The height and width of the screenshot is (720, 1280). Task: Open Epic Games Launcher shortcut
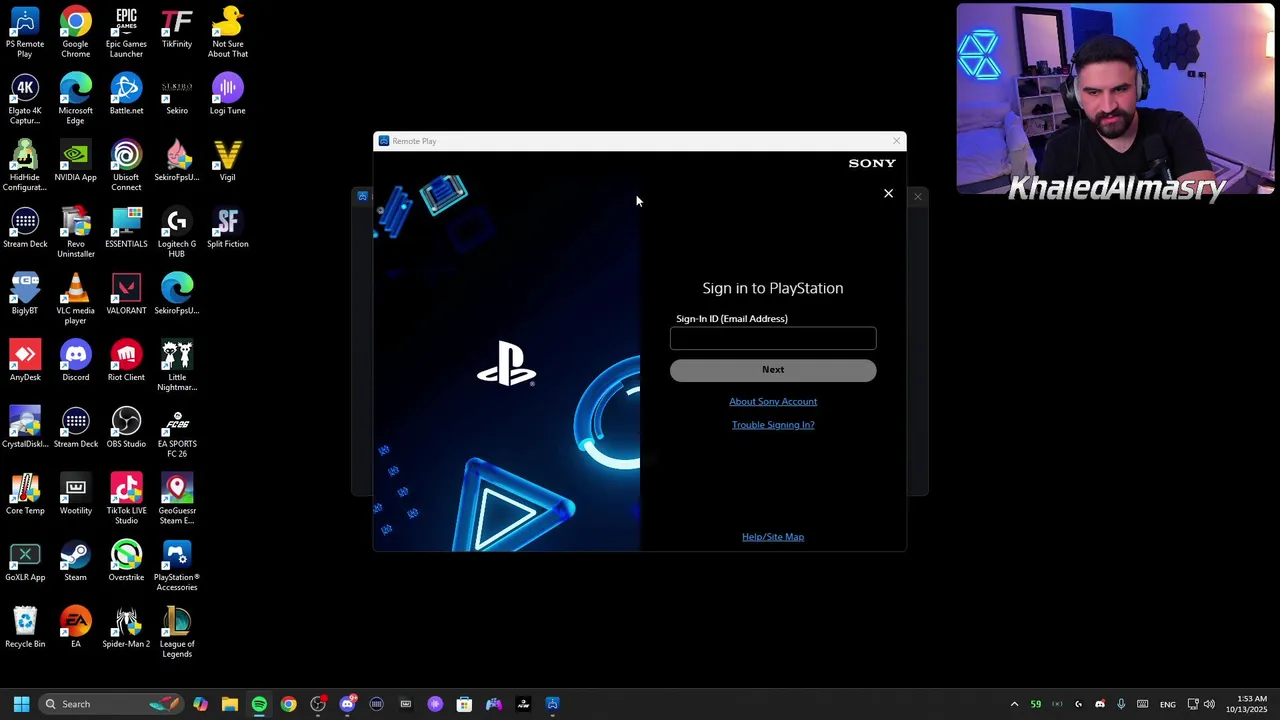126,32
